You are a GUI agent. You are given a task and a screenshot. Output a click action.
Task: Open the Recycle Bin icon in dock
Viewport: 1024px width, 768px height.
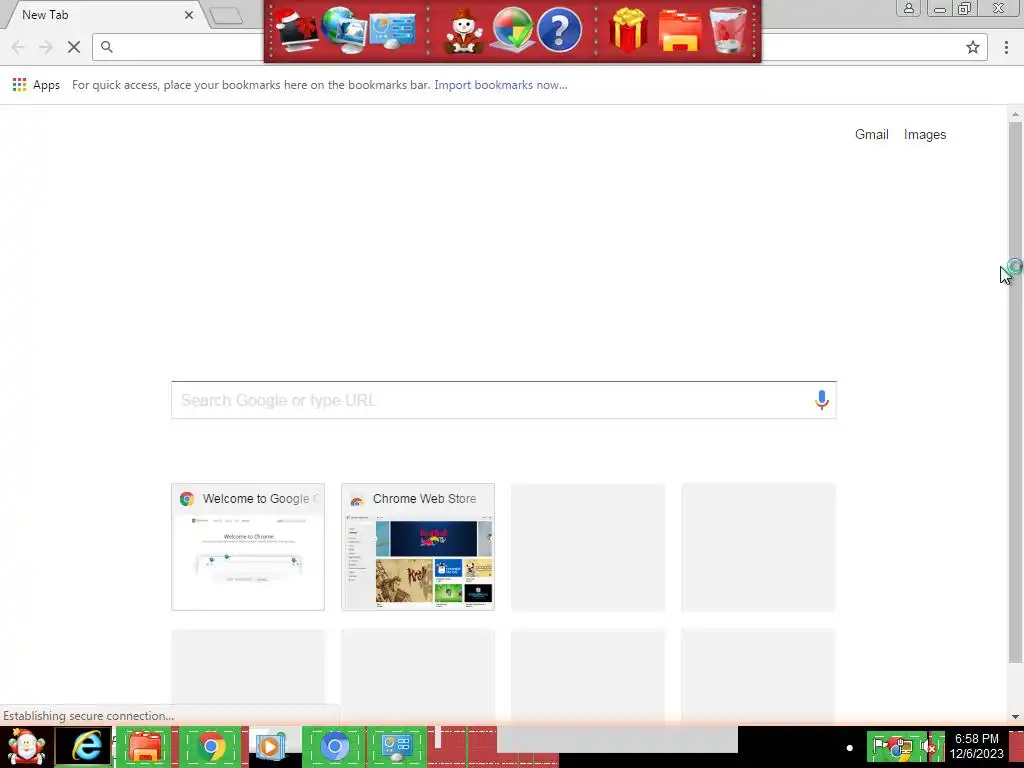coord(728,30)
